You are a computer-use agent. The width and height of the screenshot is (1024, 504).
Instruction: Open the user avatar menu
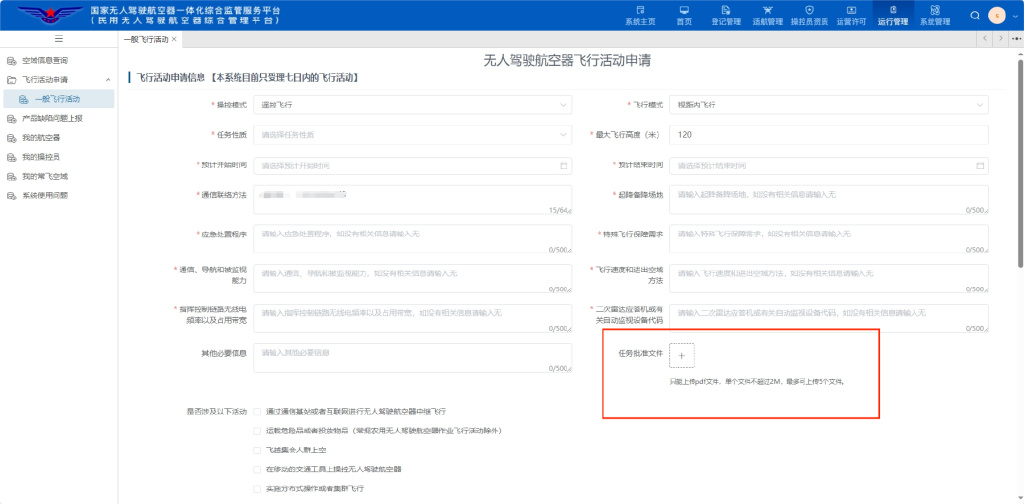pos(997,15)
